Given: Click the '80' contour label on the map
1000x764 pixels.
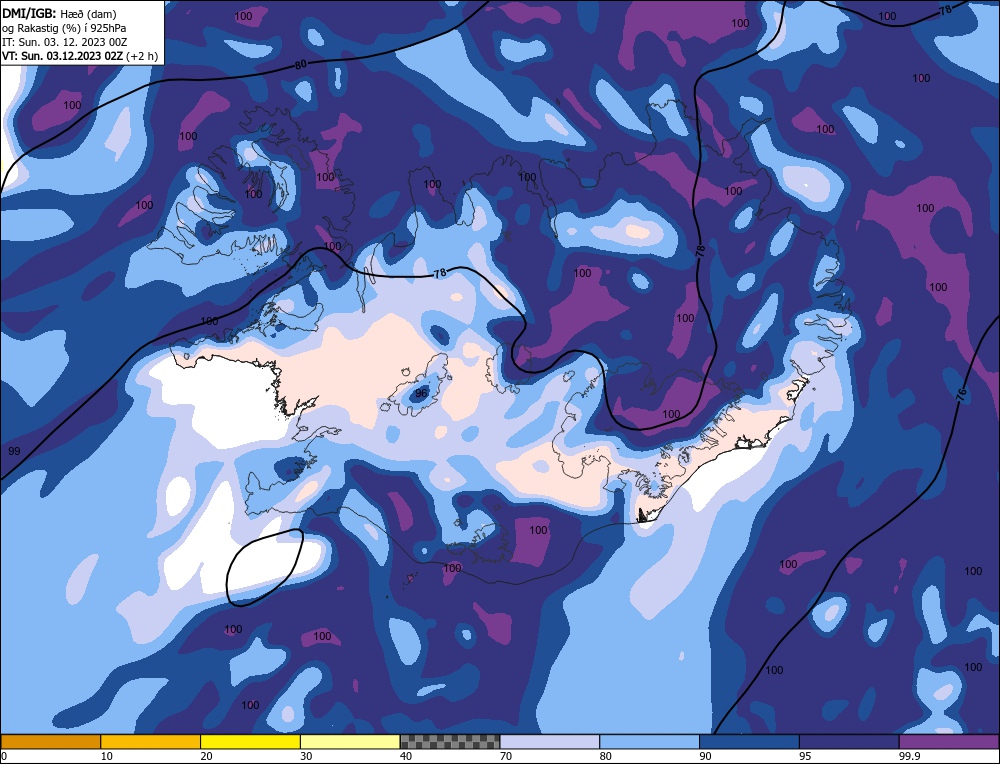Looking at the screenshot, I should coord(301,65).
